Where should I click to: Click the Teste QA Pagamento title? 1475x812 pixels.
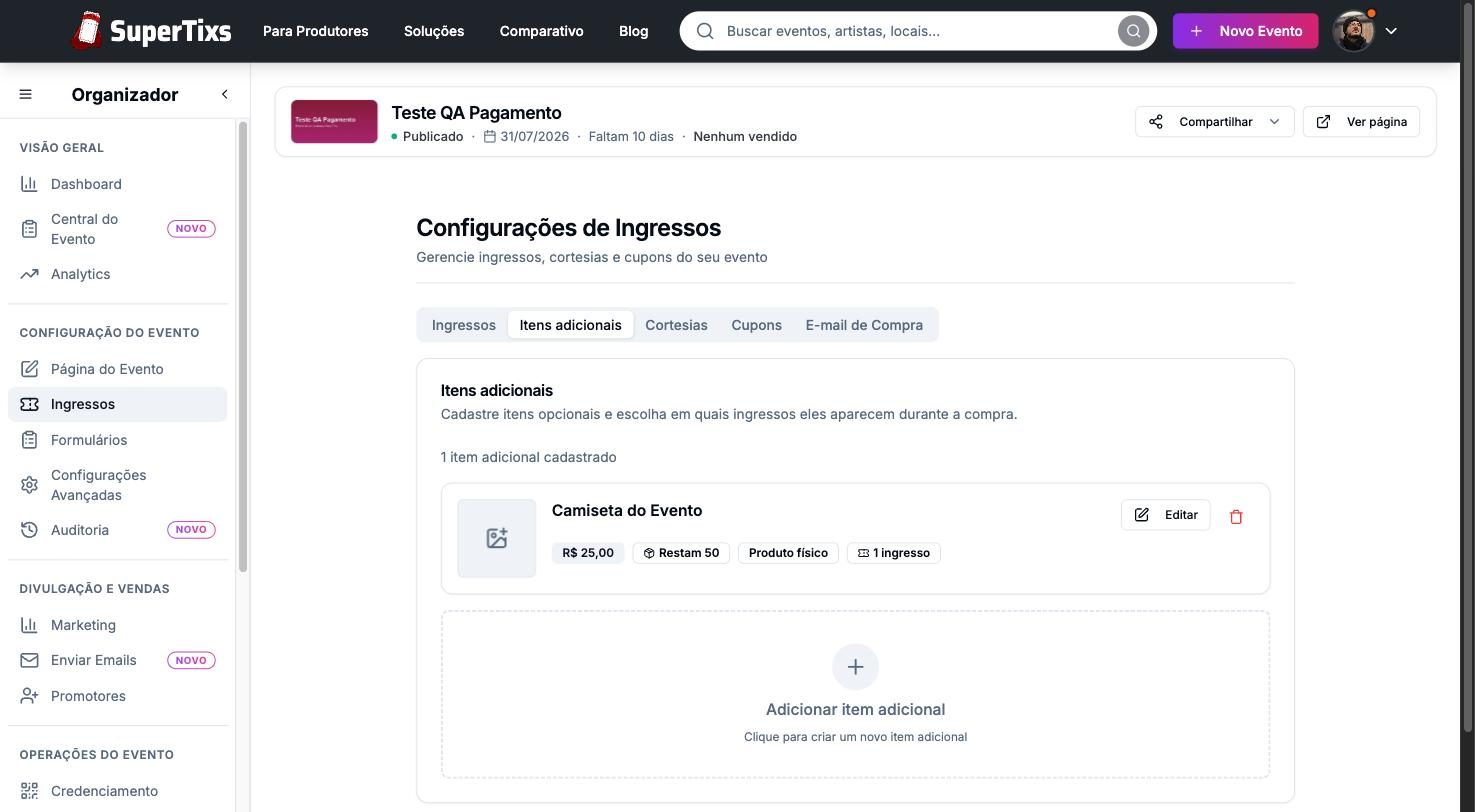pos(476,113)
